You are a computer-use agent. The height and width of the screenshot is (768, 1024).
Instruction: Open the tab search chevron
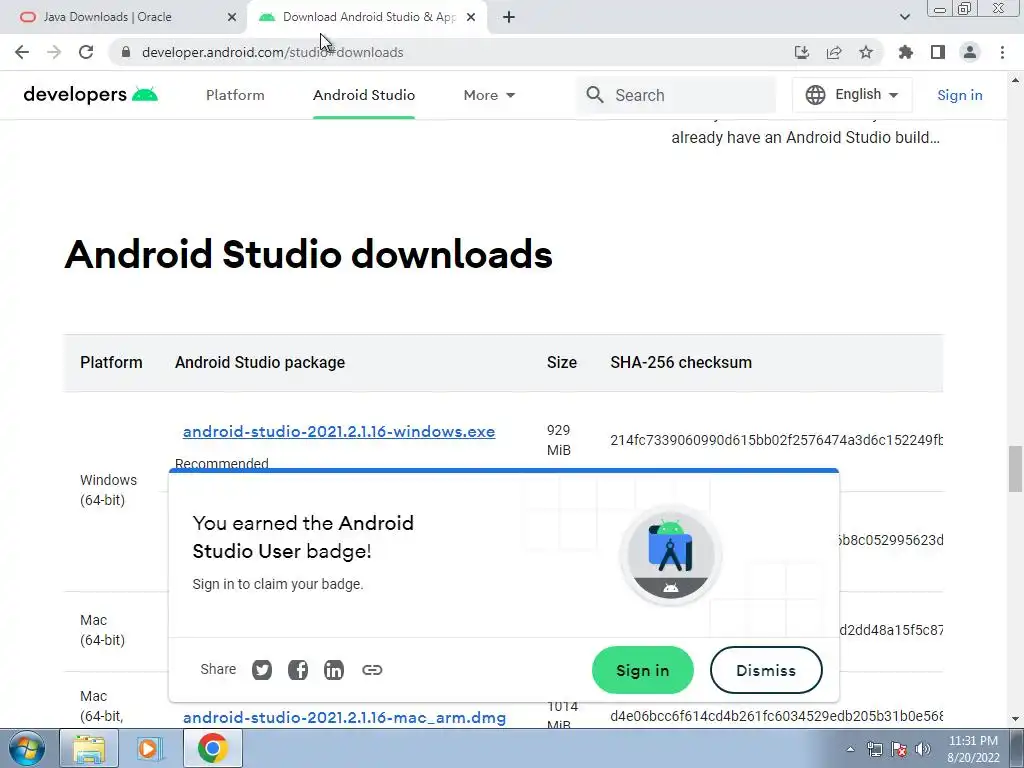tap(904, 17)
